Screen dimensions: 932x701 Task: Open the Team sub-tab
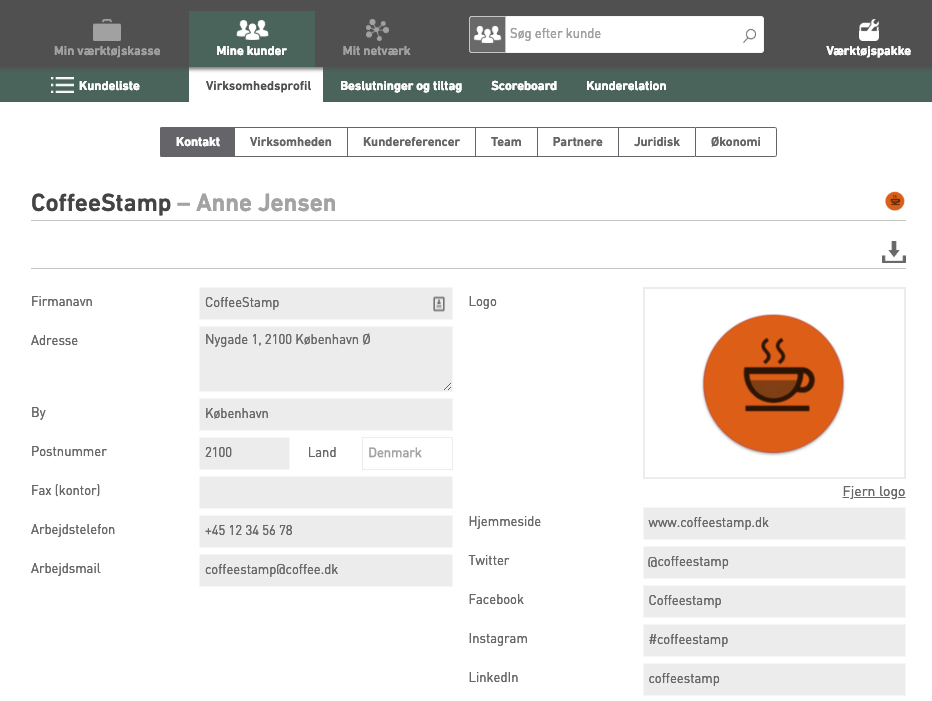506,142
